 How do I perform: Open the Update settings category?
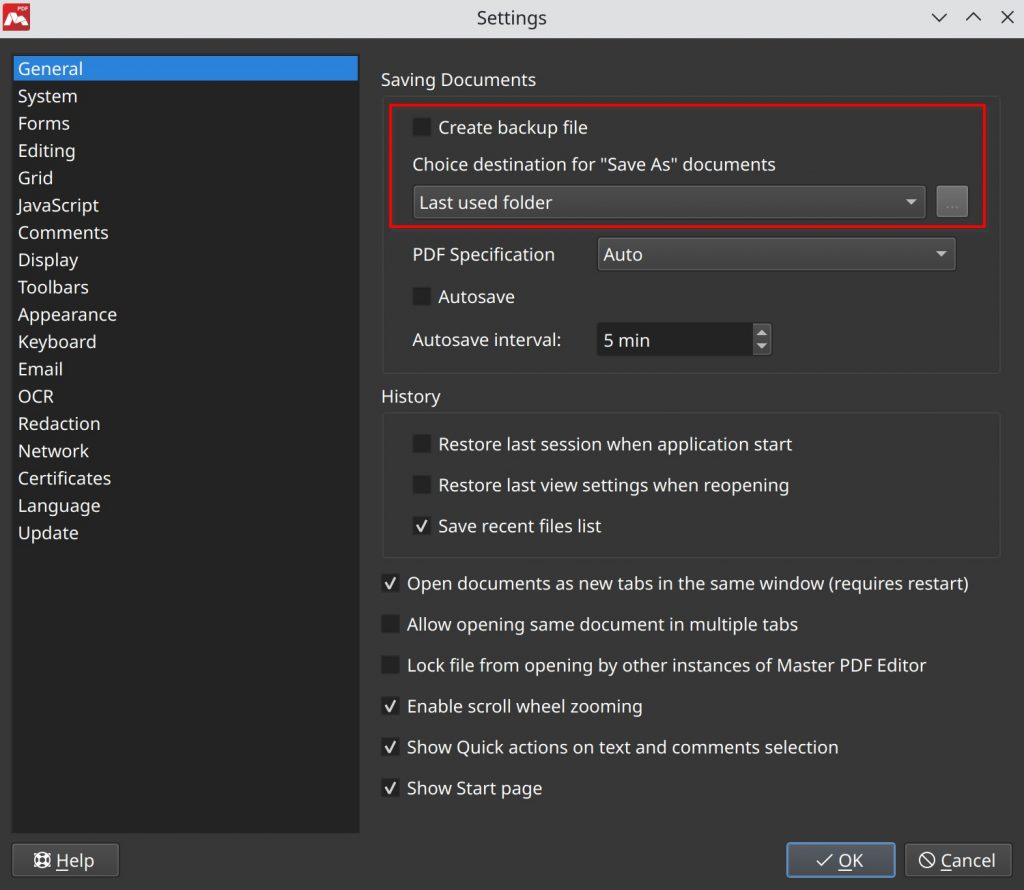185,533
